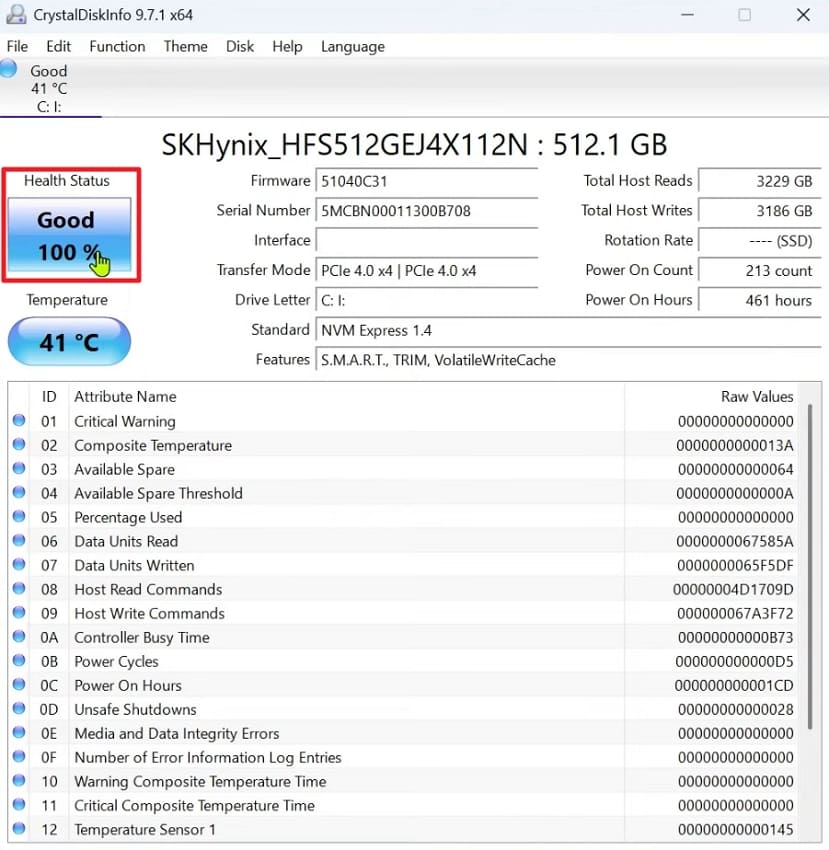Screen dimensions: 829x850
Task: Click the blue indicator beside Temperature Sensor 1
Action: click(x=19, y=829)
